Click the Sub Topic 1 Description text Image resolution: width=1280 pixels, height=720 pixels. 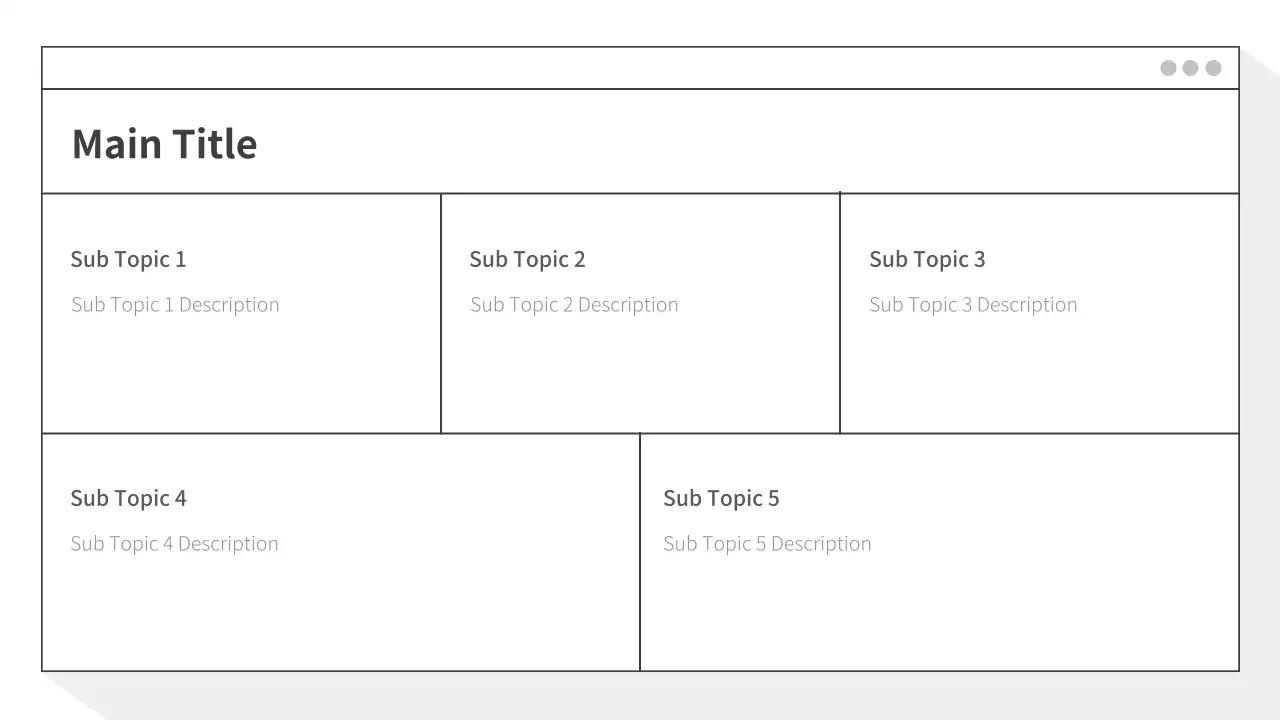tap(175, 305)
